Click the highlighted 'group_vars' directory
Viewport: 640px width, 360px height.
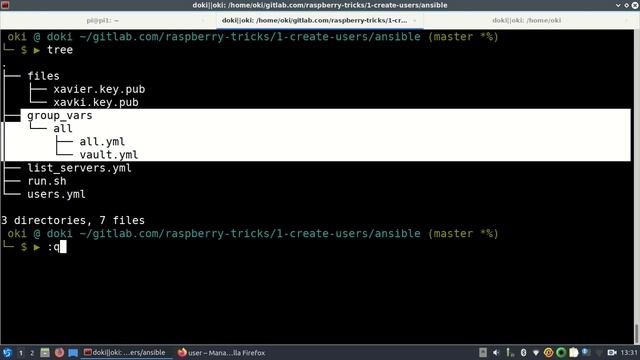click(x=60, y=116)
